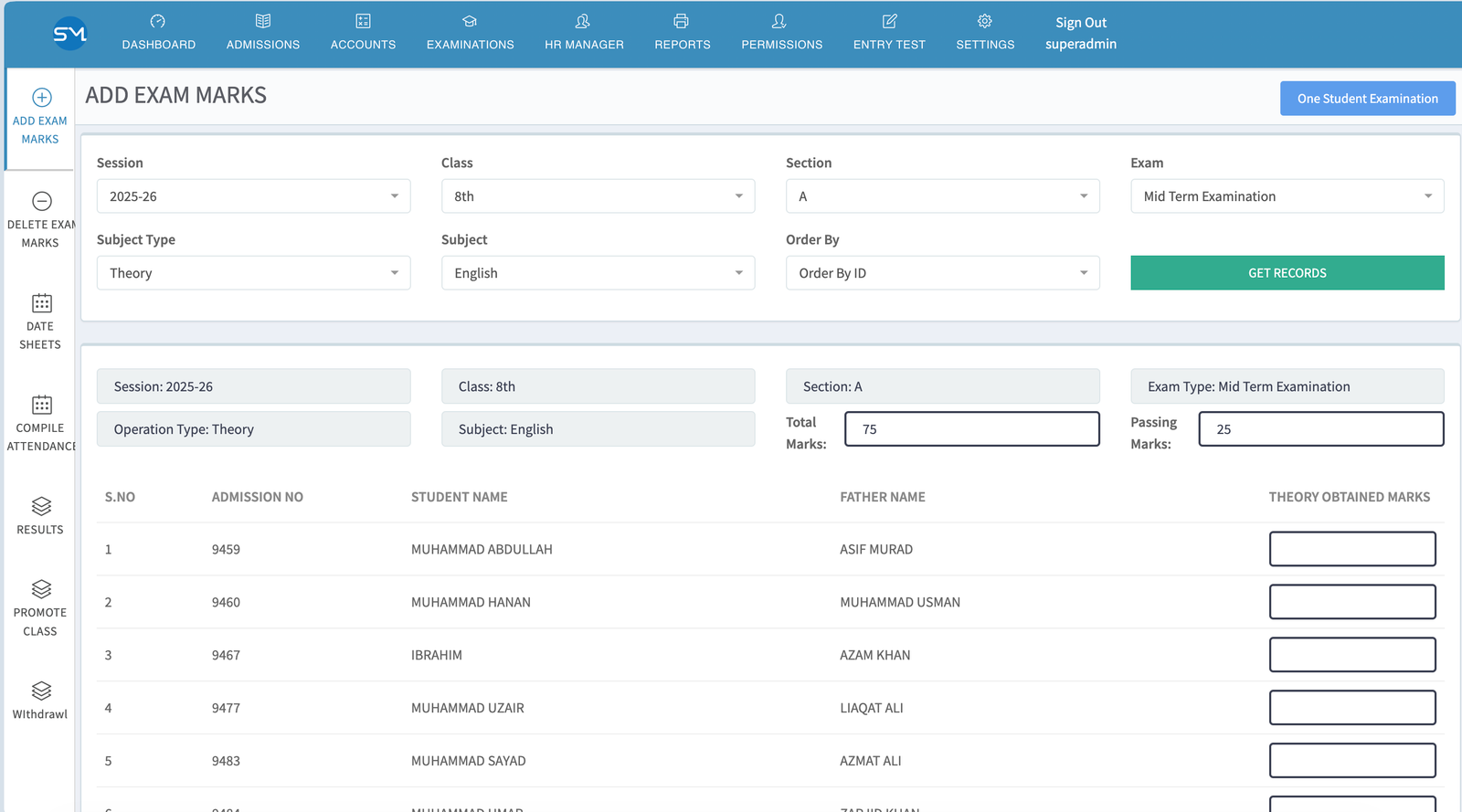Click admission number 9459
The height and width of the screenshot is (812, 1462).
coord(226,549)
